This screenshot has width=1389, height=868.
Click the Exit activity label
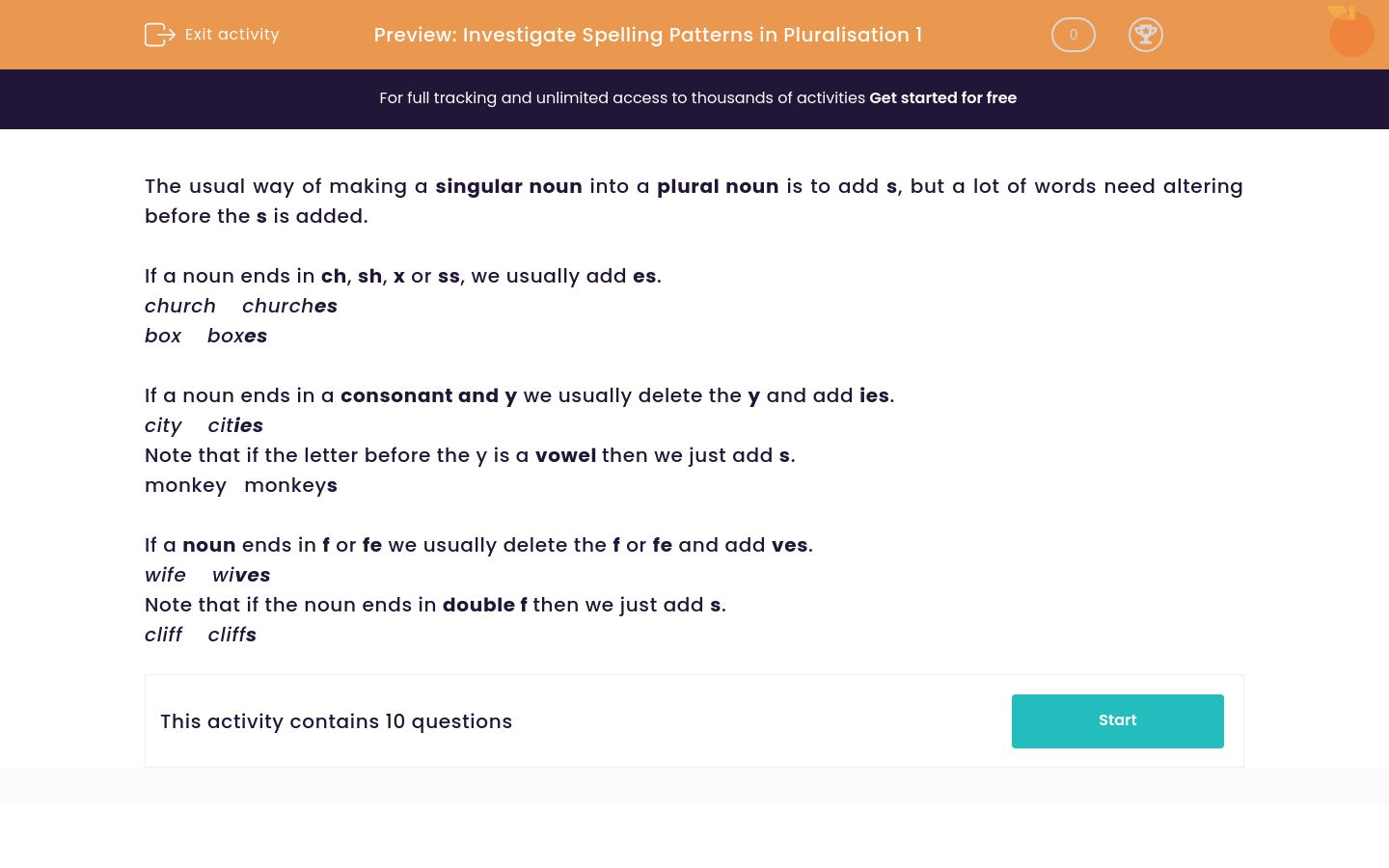pyautogui.click(x=231, y=35)
